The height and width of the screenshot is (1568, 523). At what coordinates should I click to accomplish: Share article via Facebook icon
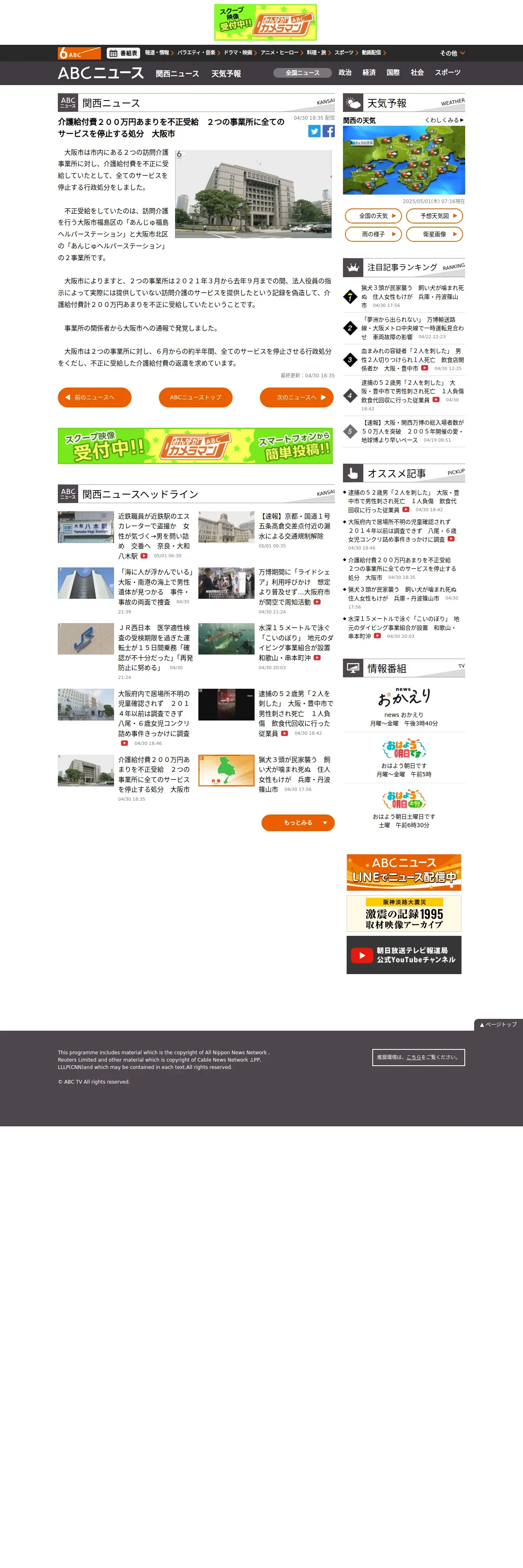coord(328,131)
